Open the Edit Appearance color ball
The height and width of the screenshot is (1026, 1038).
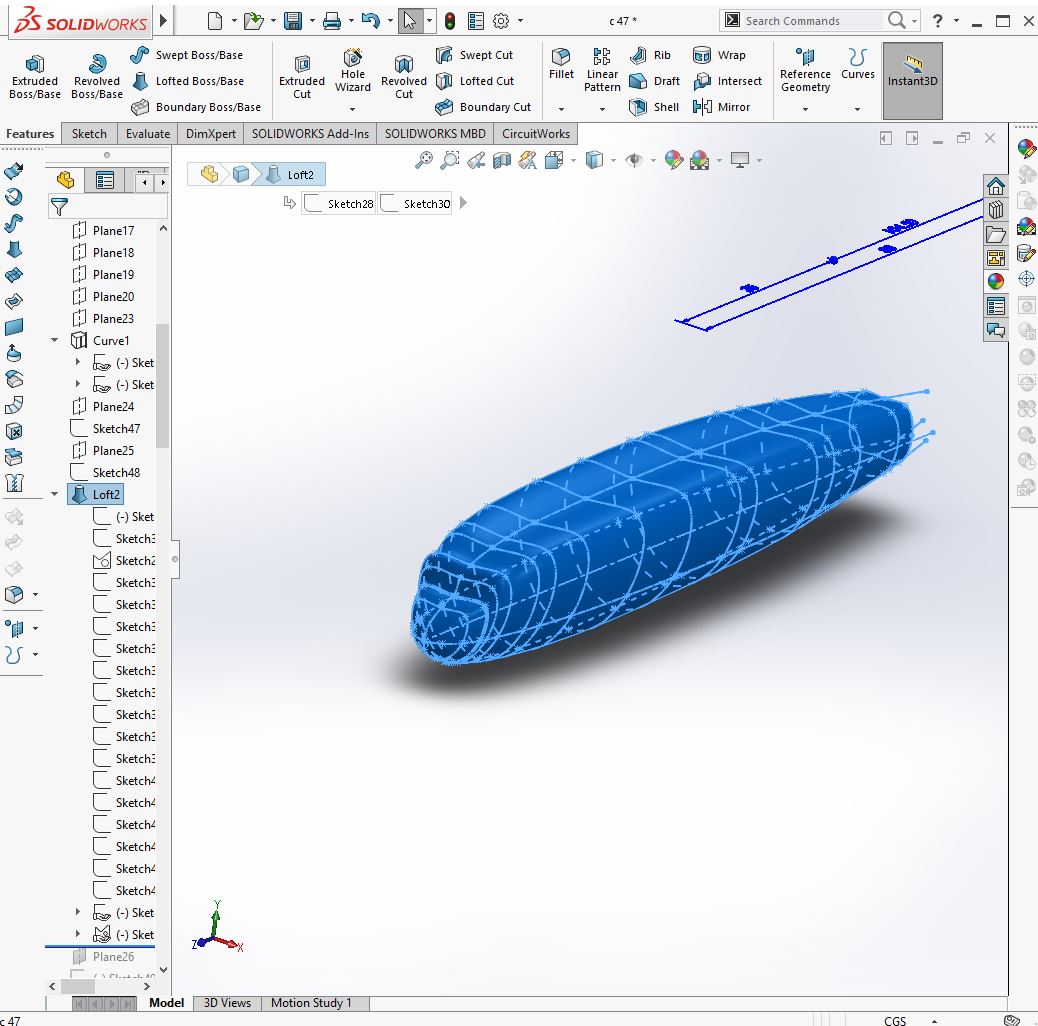(x=673, y=160)
